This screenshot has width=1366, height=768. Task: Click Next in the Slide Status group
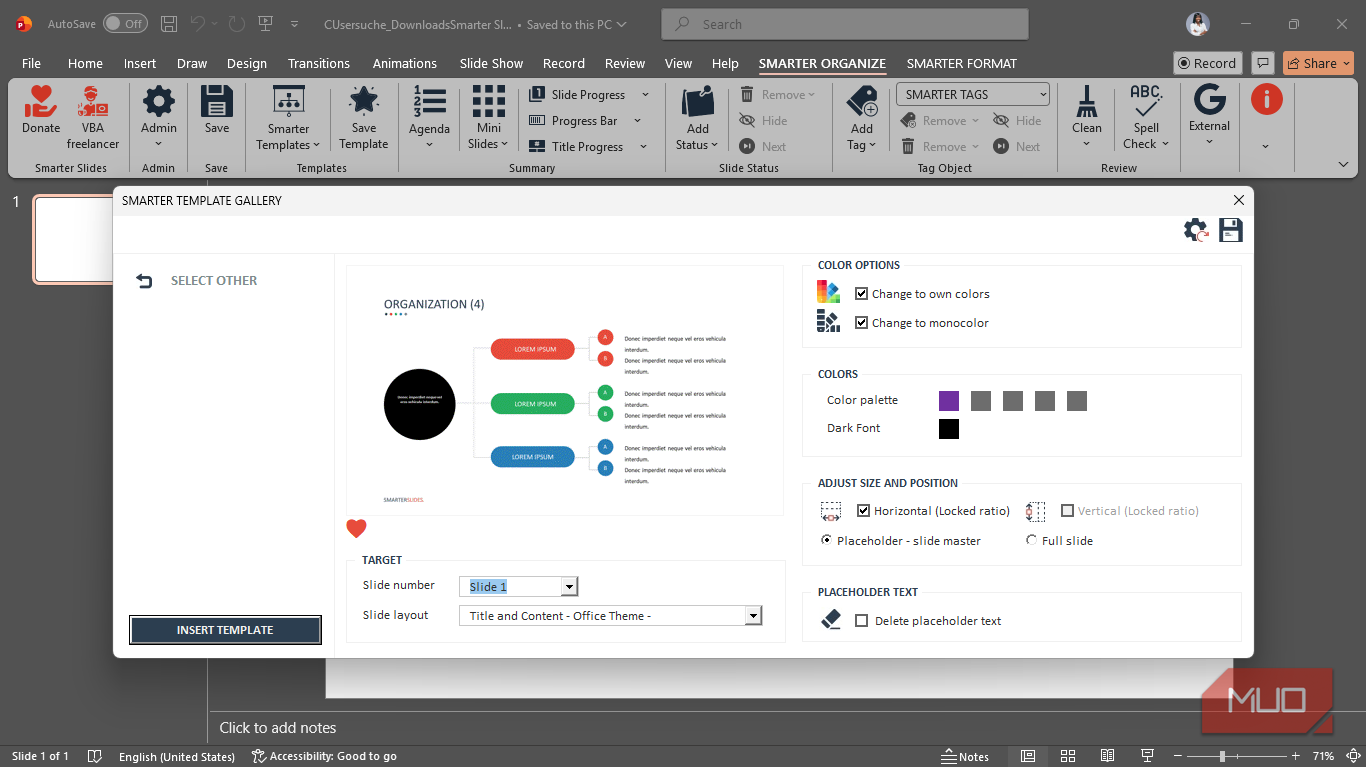pos(763,146)
